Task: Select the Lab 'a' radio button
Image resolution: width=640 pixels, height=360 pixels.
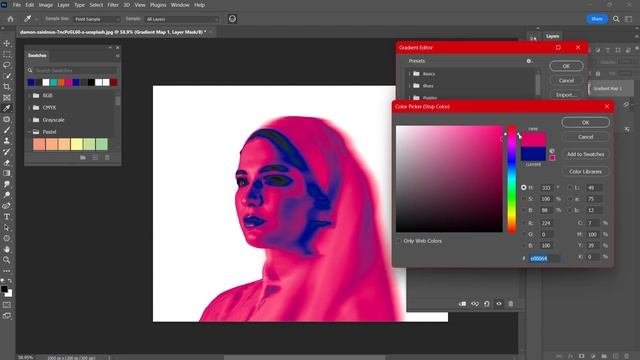Action: pyautogui.click(x=570, y=199)
